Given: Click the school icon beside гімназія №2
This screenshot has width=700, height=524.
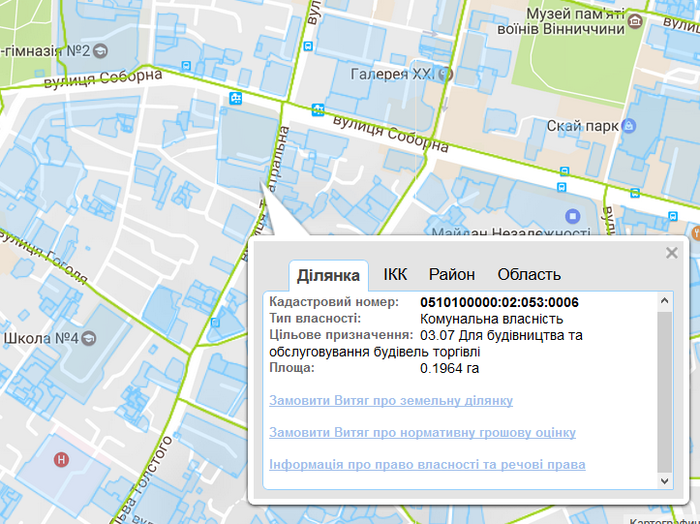Looking at the screenshot, I should coord(100,51).
